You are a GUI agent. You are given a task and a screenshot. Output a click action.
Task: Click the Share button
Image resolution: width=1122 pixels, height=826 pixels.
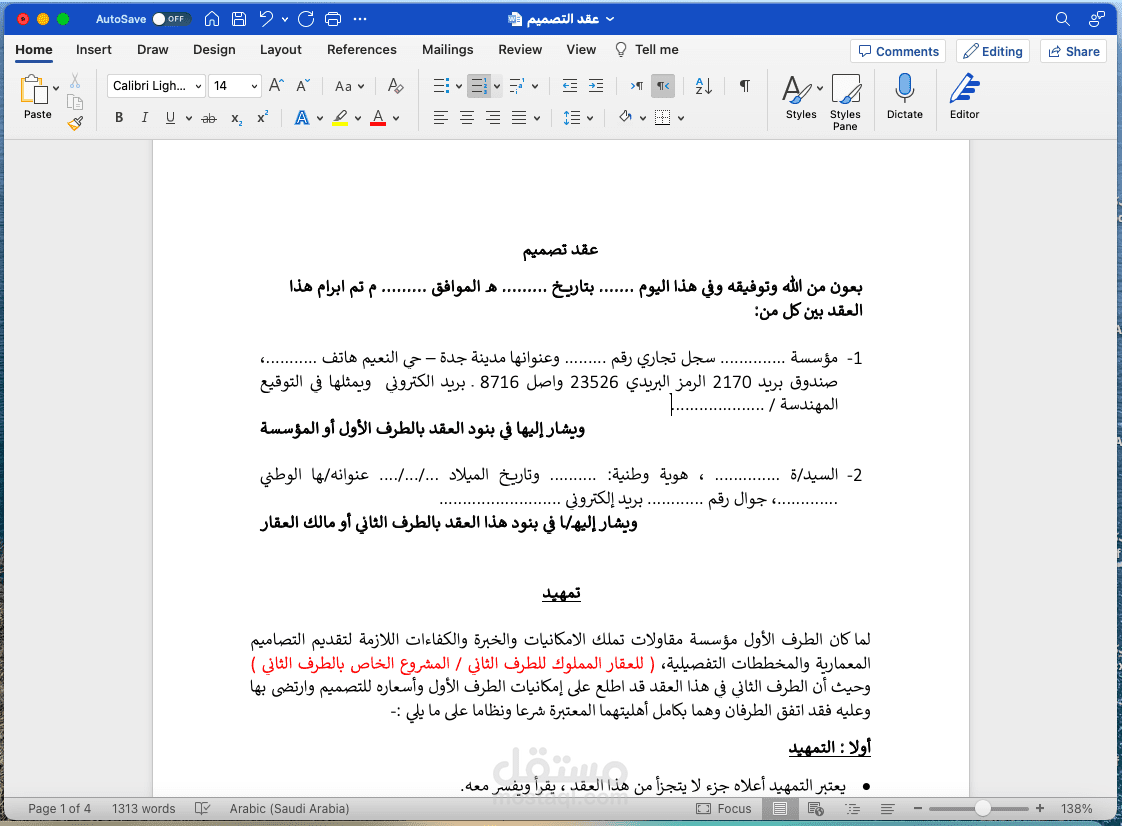1073,52
